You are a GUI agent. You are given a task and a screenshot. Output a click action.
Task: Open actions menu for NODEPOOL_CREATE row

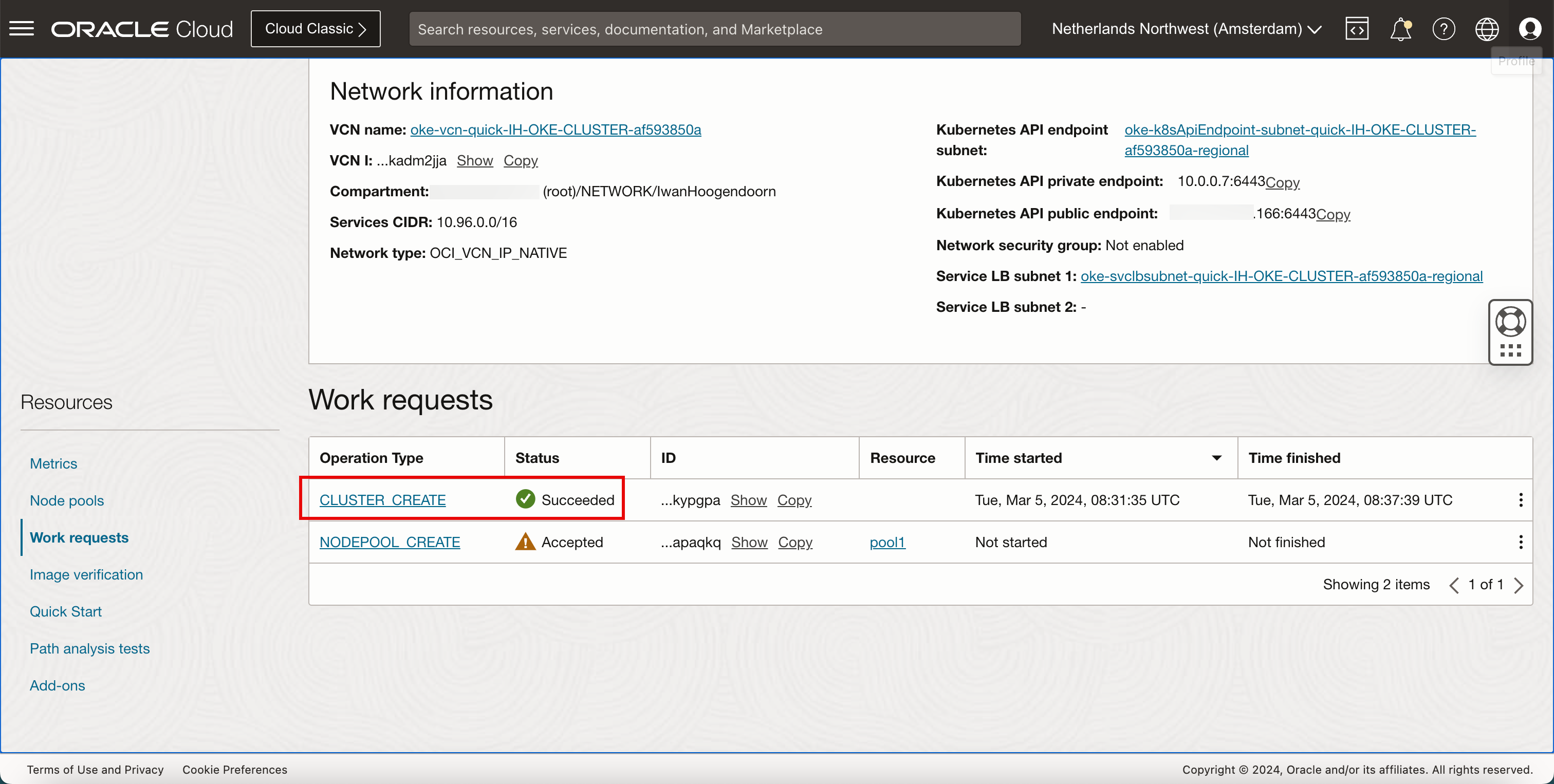click(x=1520, y=542)
